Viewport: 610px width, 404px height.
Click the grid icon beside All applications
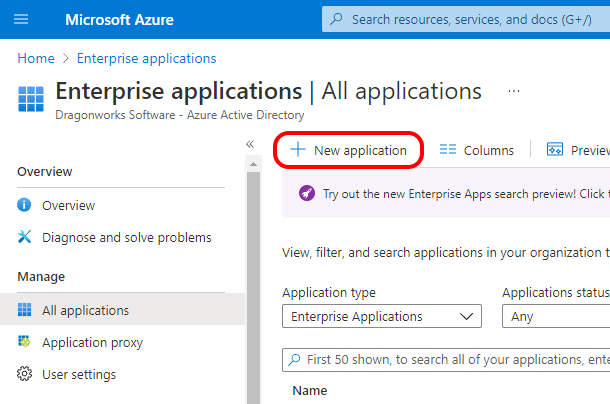(25, 309)
